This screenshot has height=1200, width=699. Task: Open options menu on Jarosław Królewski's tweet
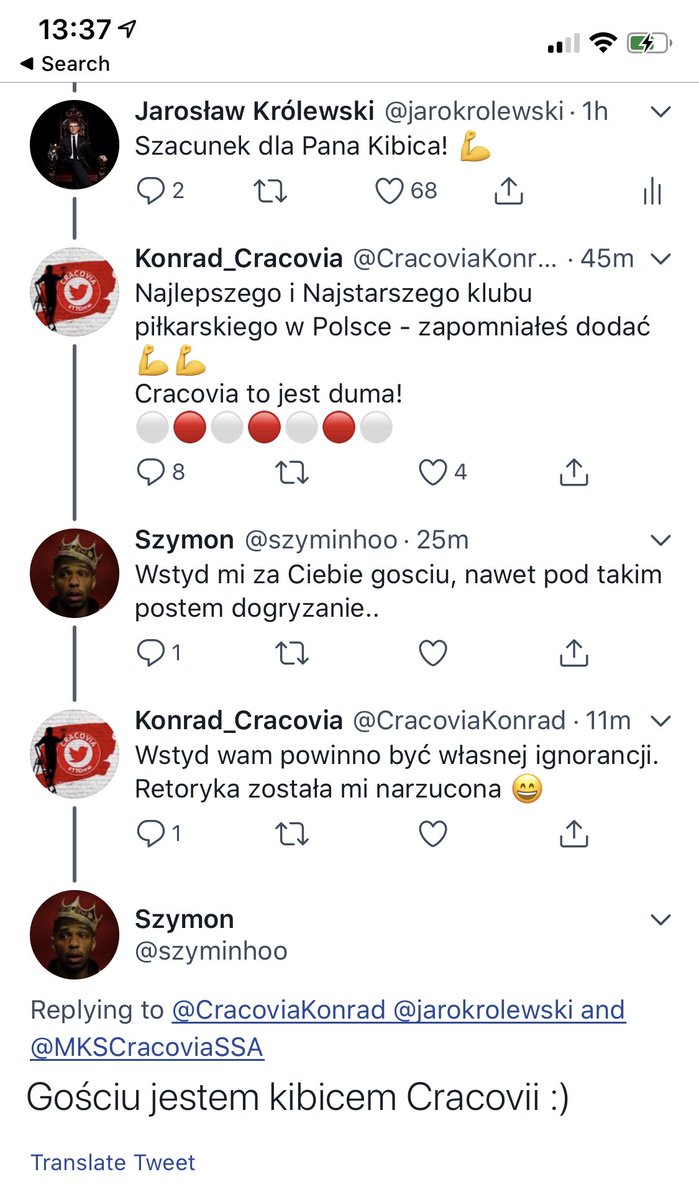659,111
